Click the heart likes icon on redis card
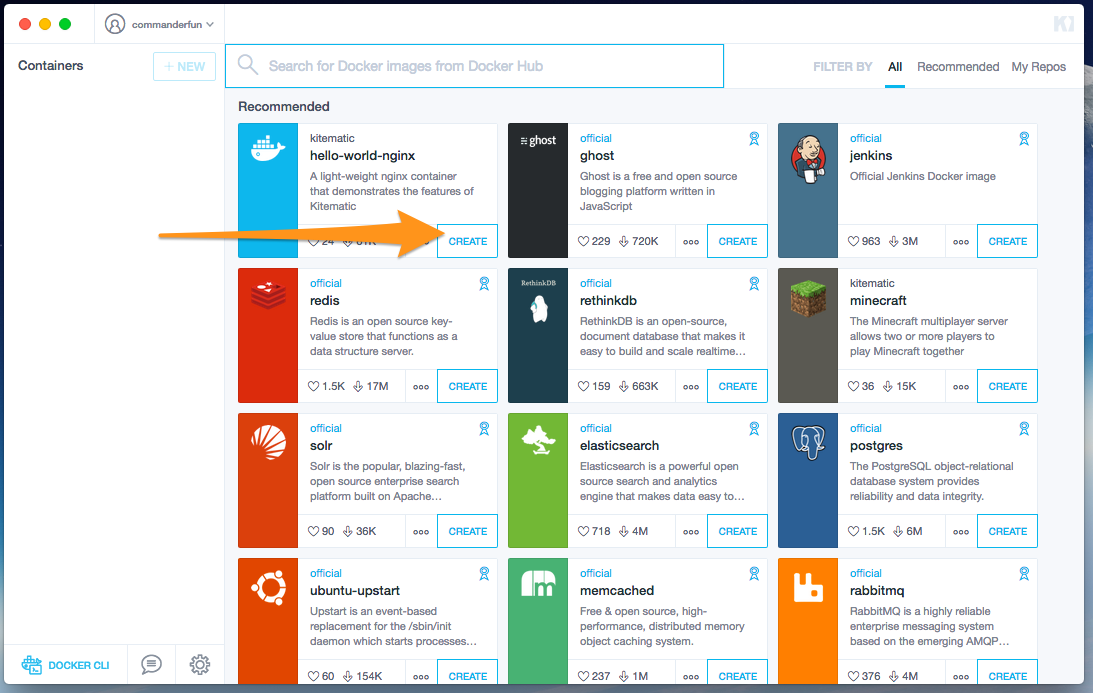1093x693 pixels. 314,386
